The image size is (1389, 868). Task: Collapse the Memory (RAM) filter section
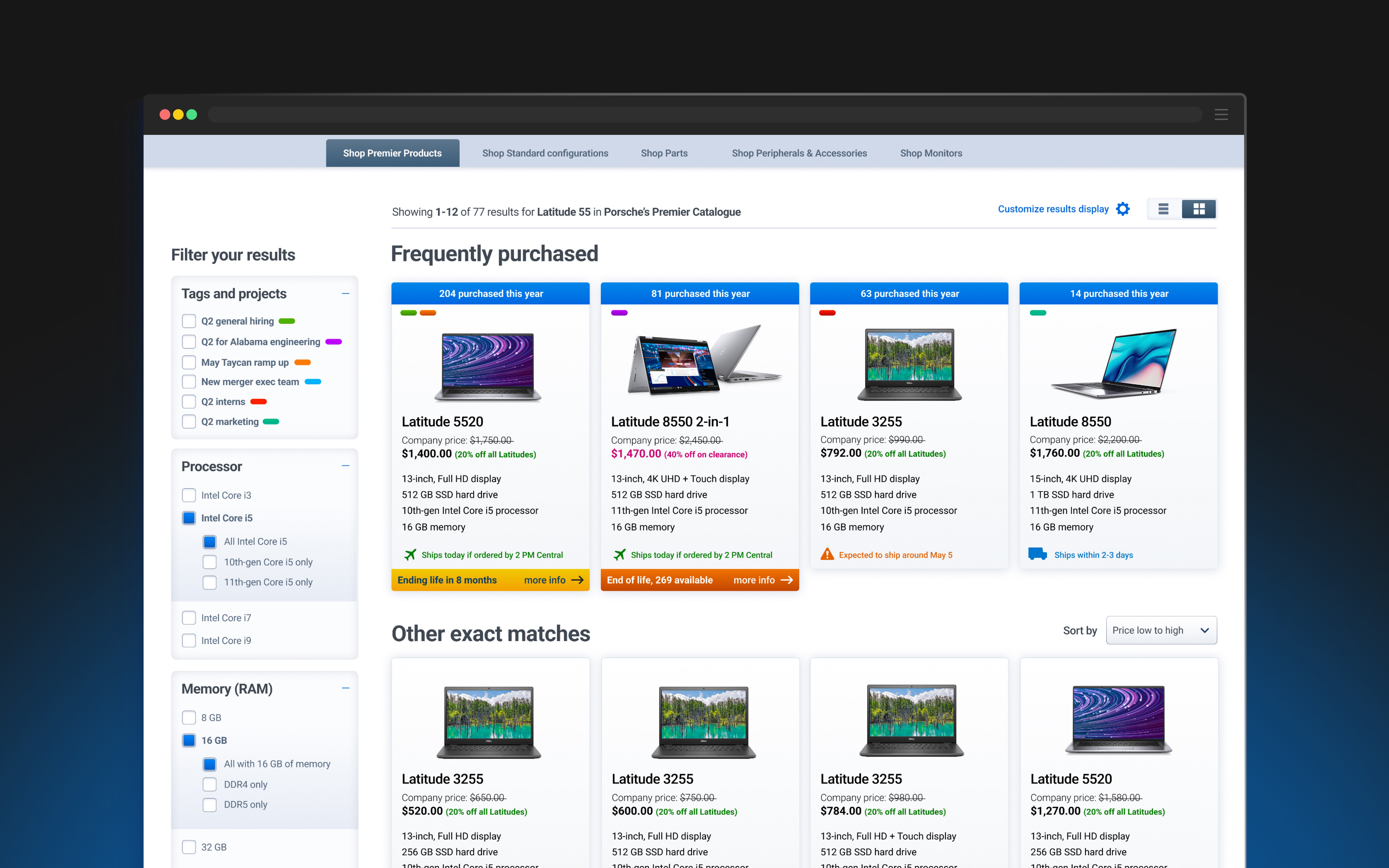click(345, 688)
